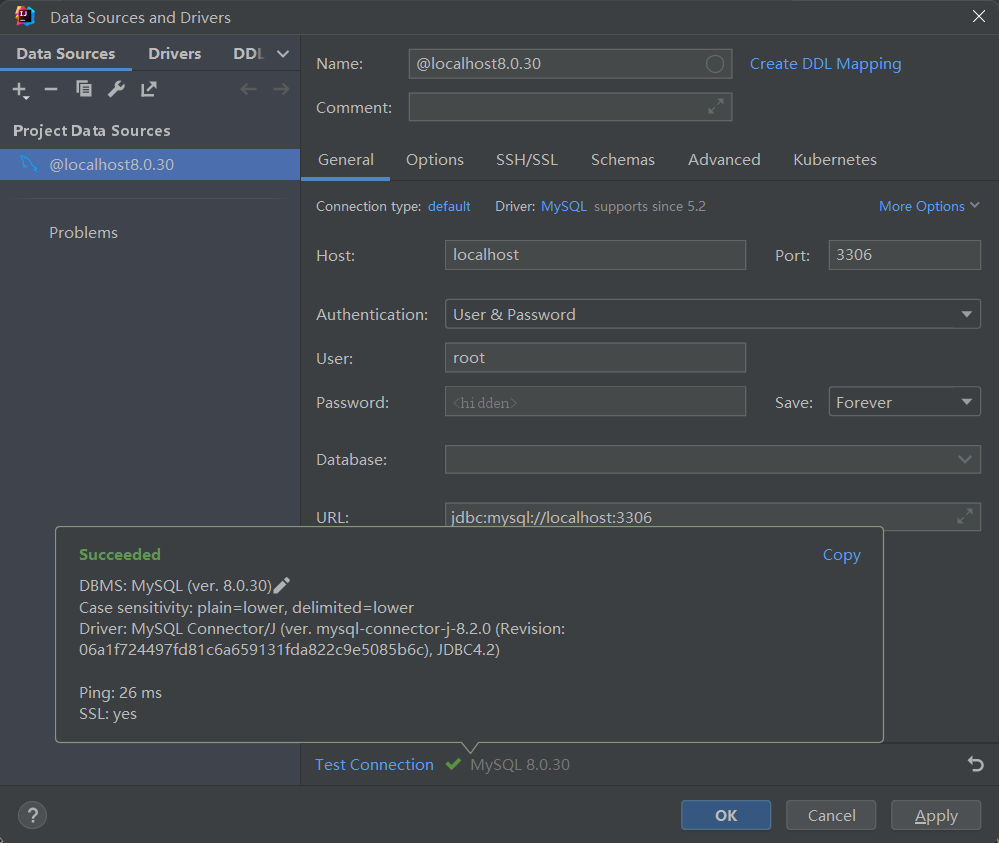The width and height of the screenshot is (999, 843).
Task: Click the hidden Password field
Action: click(595, 401)
